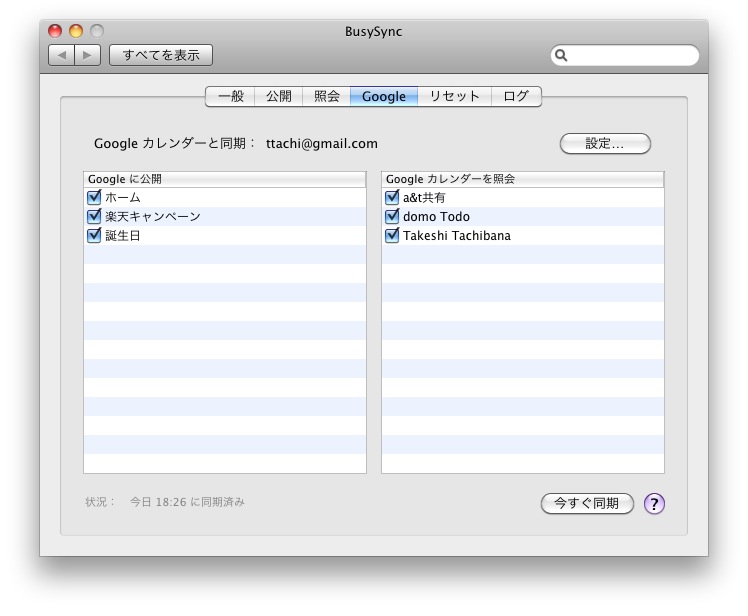Switch to the 一般 tab
The width and height of the screenshot is (748, 616).
tap(230, 97)
